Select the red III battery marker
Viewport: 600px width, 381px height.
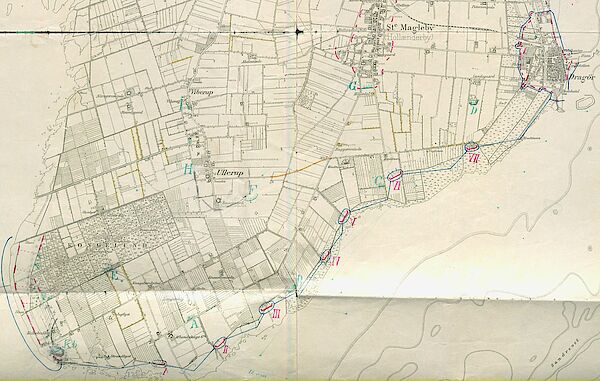(x=276, y=314)
